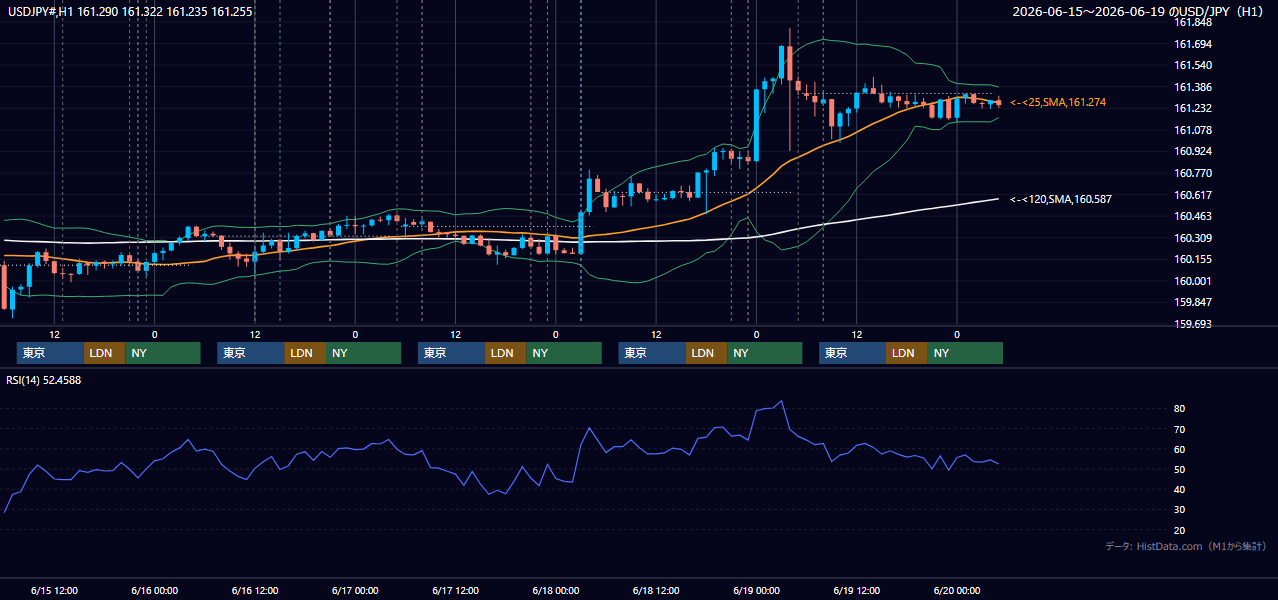Select the 6/16 00:00 time label
The height and width of the screenshot is (600, 1278).
click(155, 590)
